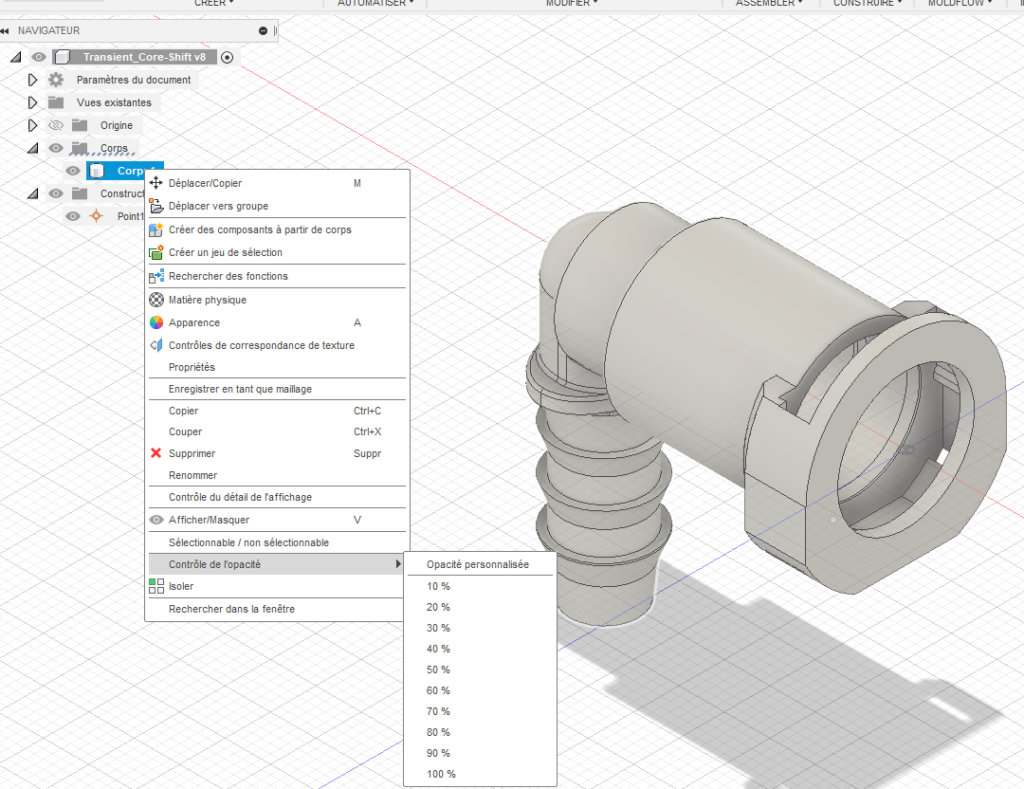Activate the Transient_Core-Shift v8 component target circle
Viewport: 1024px width, 789px height.
225,57
